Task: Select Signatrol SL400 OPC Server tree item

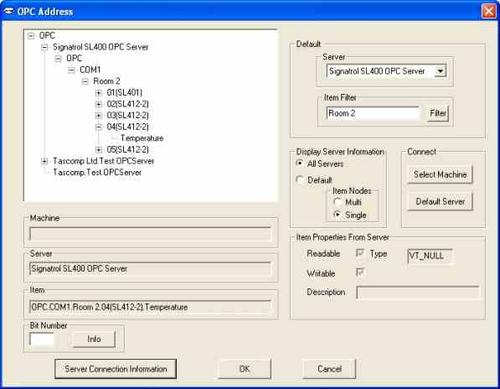Action: point(100,47)
